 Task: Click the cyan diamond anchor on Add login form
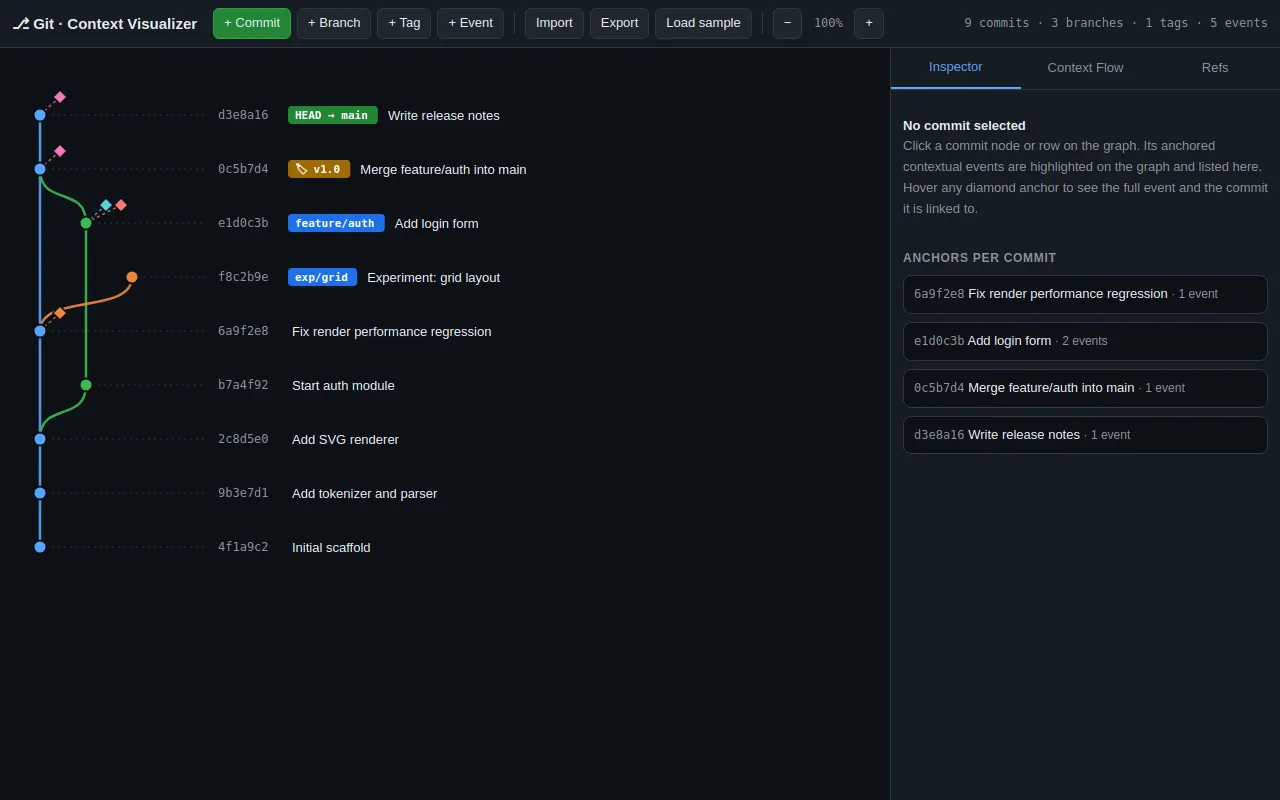[106, 205]
